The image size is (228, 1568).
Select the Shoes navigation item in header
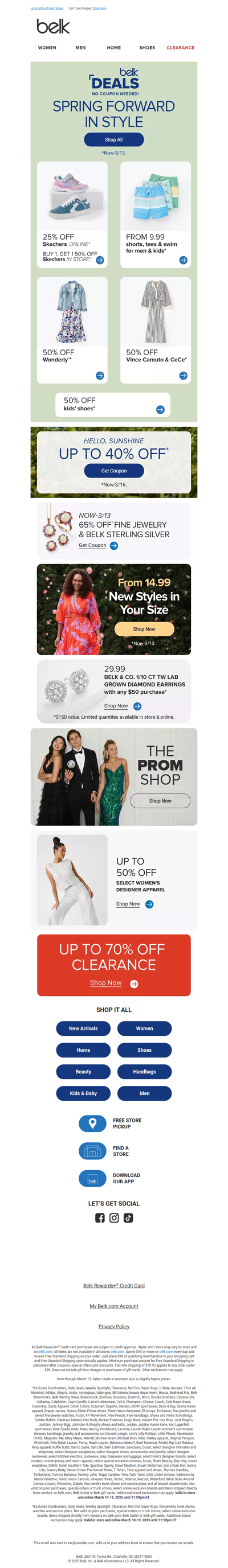click(x=147, y=47)
